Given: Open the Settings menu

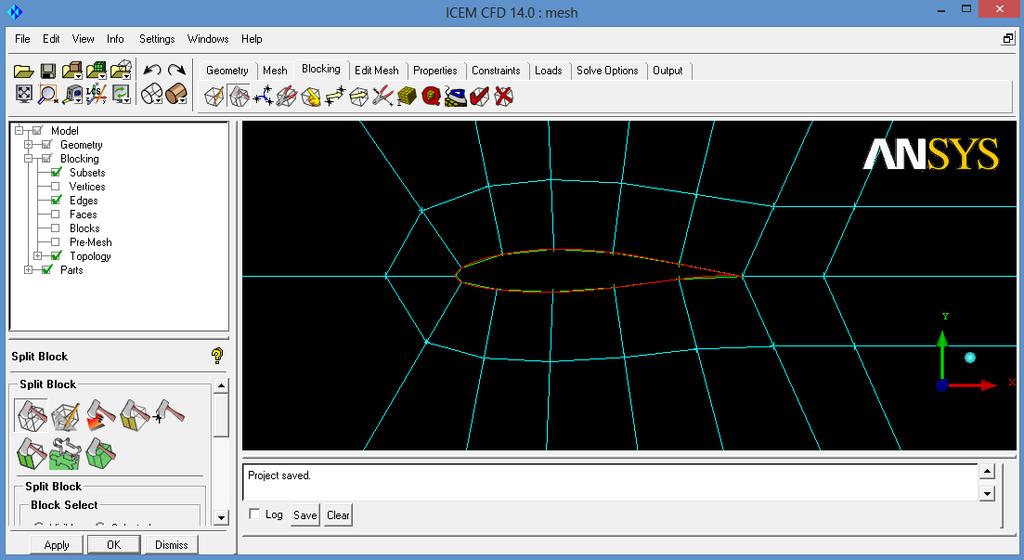Looking at the screenshot, I should [x=157, y=39].
